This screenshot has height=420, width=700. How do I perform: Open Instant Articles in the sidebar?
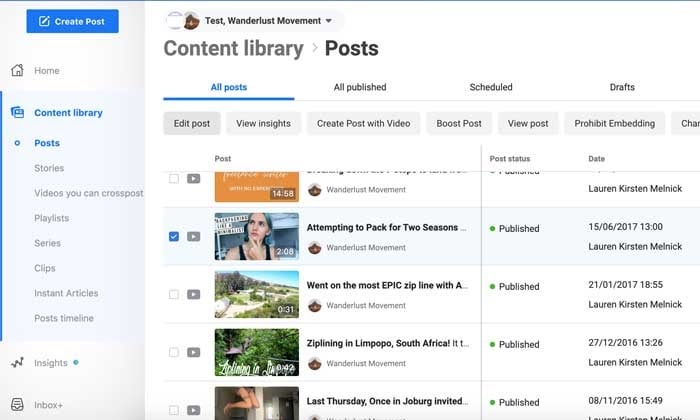pos(66,293)
